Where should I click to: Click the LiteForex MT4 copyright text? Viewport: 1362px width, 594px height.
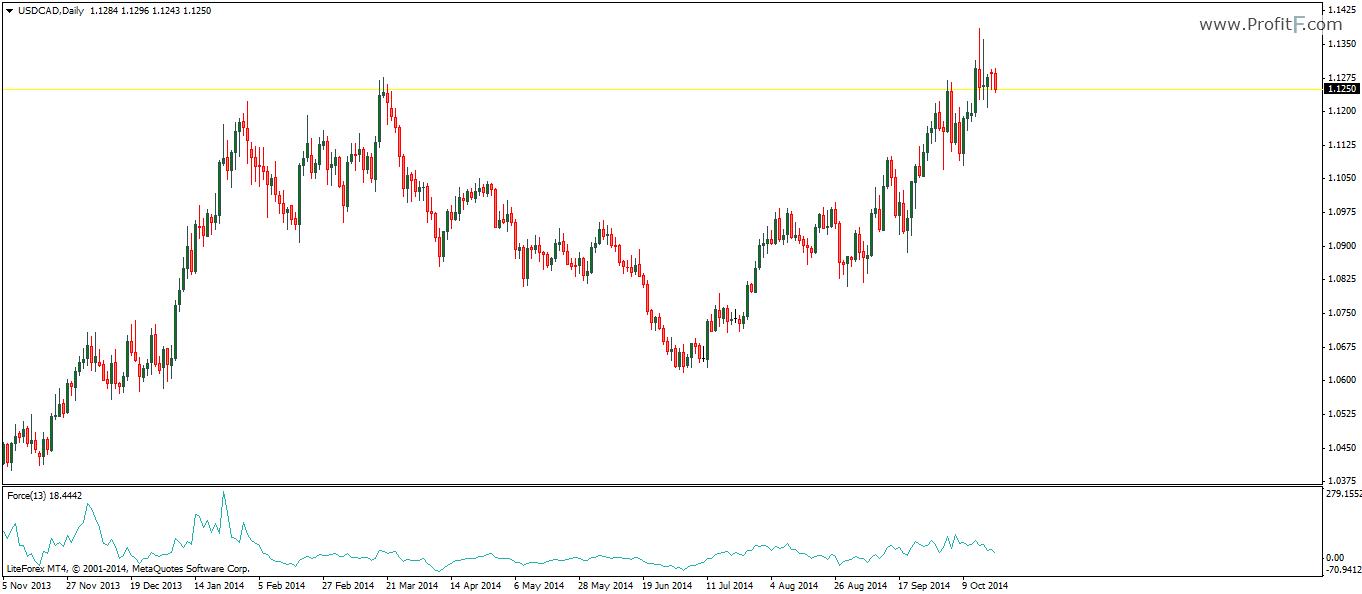click(127, 568)
